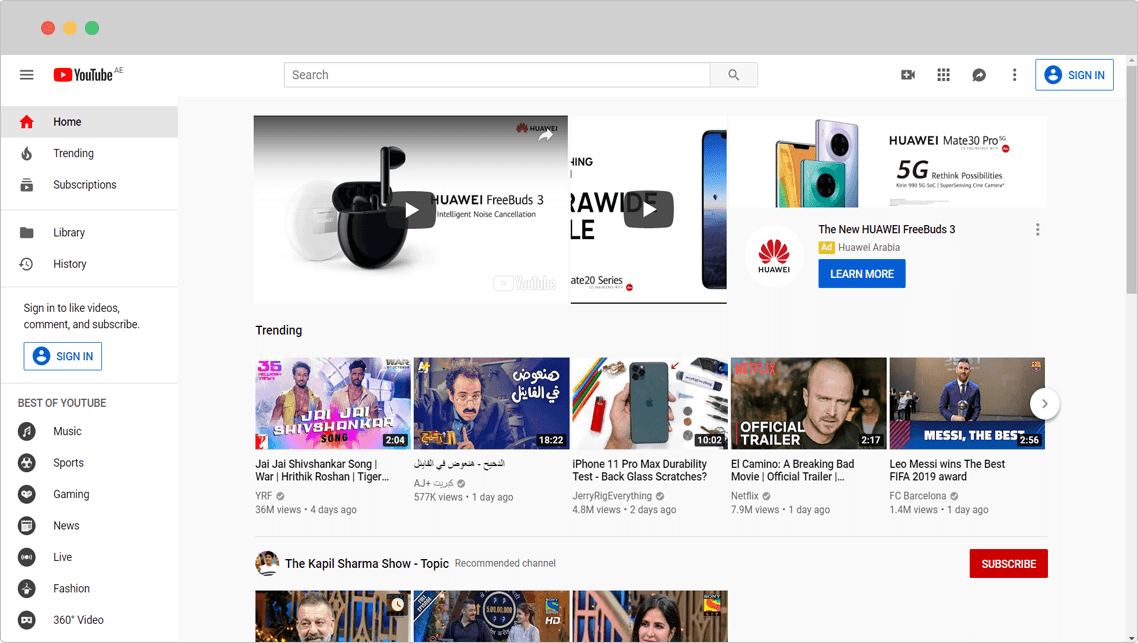1138x643 pixels.
Task: Click the Sports ball icon
Action: coord(27,463)
